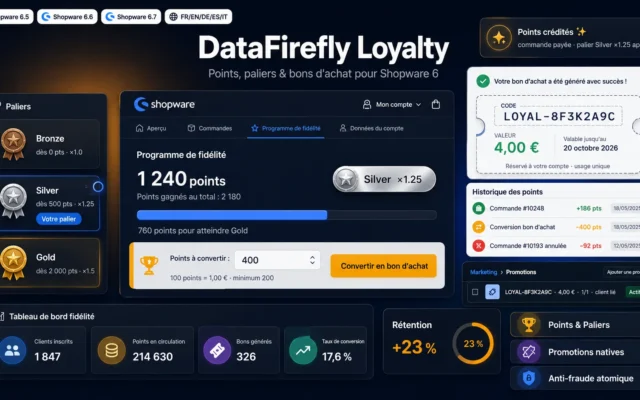The image size is (640, 400).
Task: Open the FR/EN/DE/ES/IT language selector
Action: coord(198,17)
